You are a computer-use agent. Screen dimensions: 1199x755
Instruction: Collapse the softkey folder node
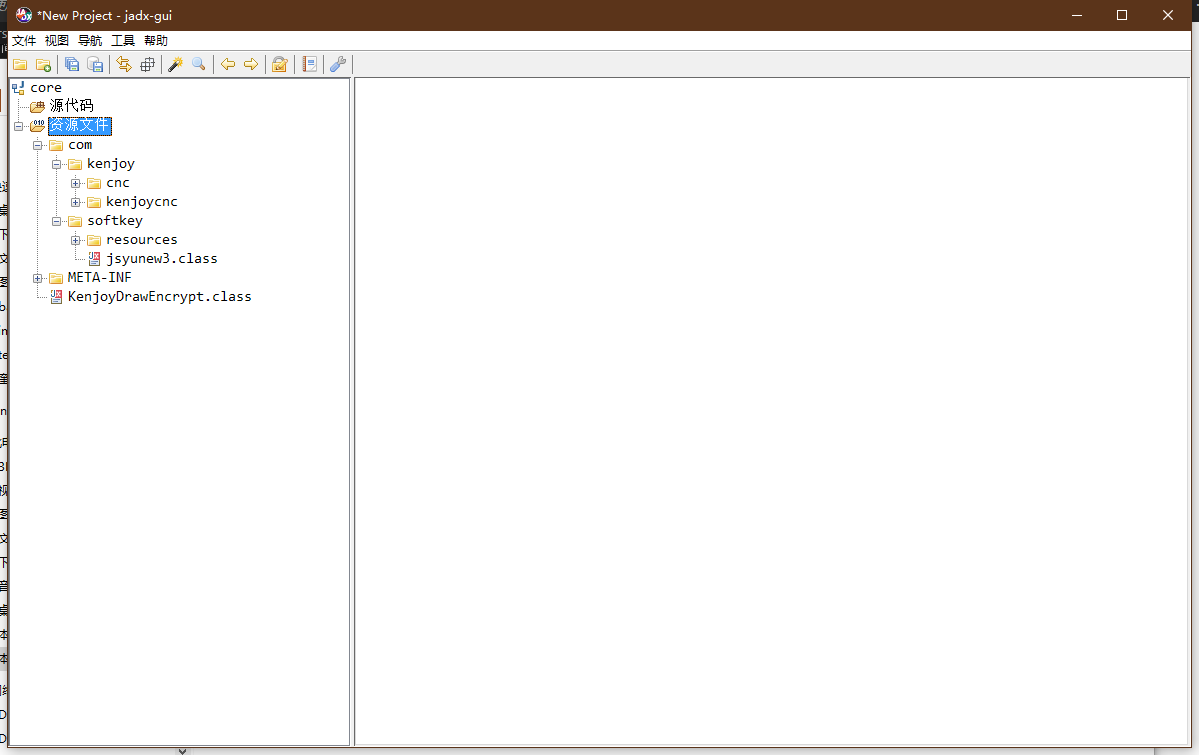57,222
